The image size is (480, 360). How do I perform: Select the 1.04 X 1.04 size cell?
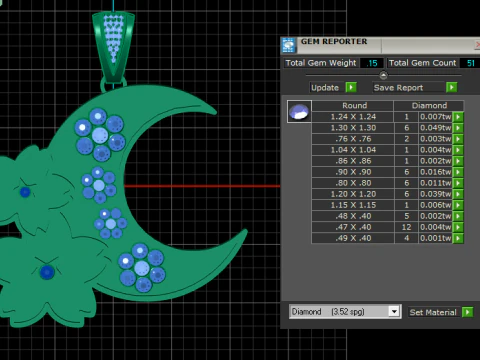point(353,150)
